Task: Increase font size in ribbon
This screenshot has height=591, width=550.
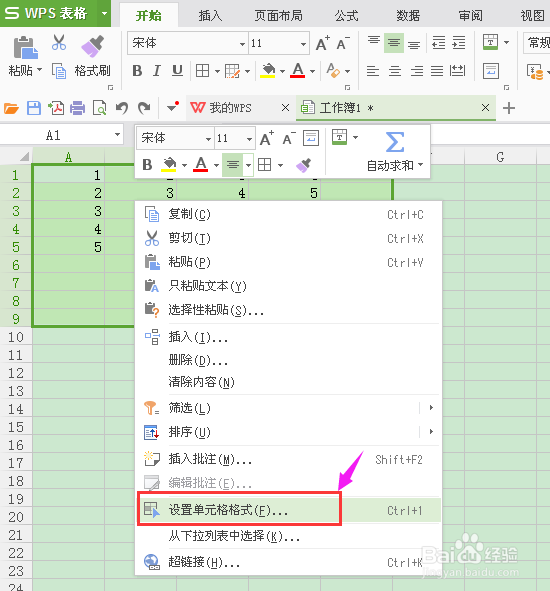Action: (x=323, y=43)
